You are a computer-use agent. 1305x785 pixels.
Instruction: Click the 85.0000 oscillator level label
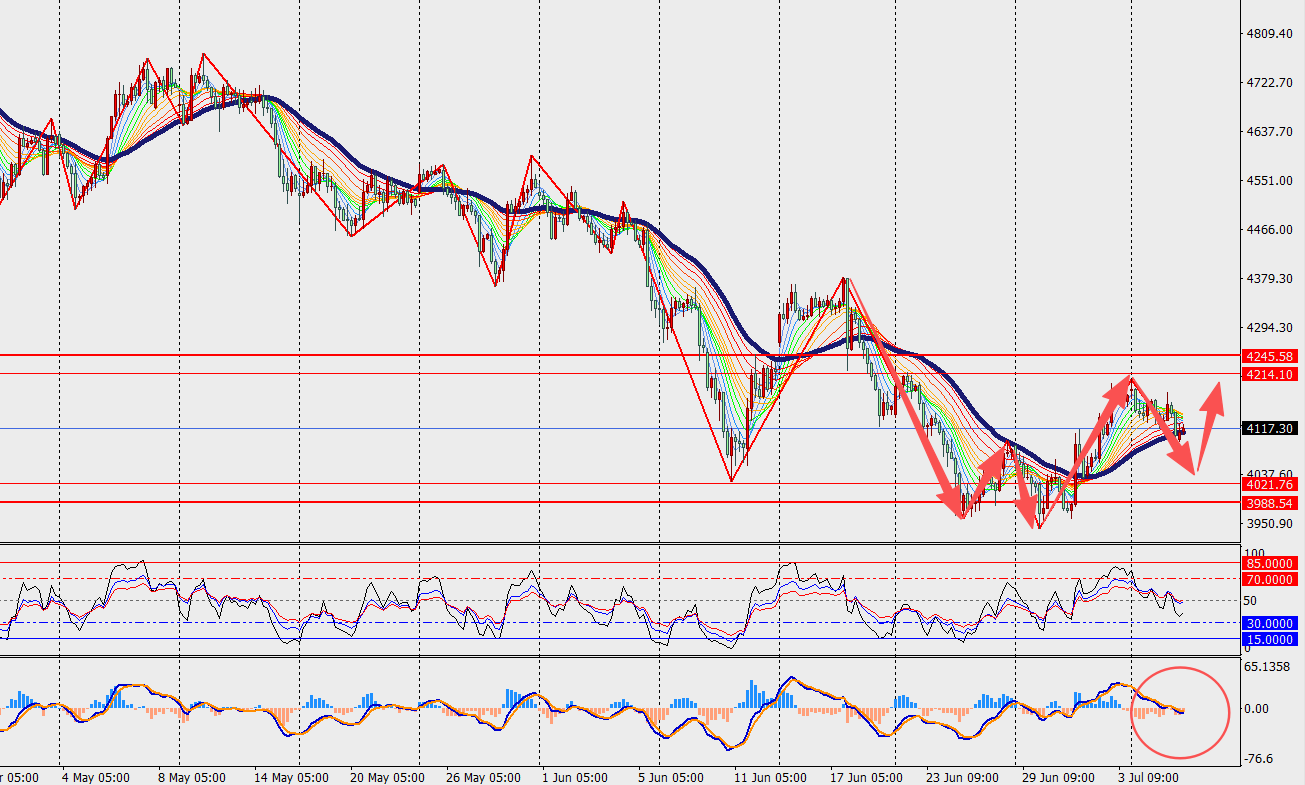coord(1270,563)
